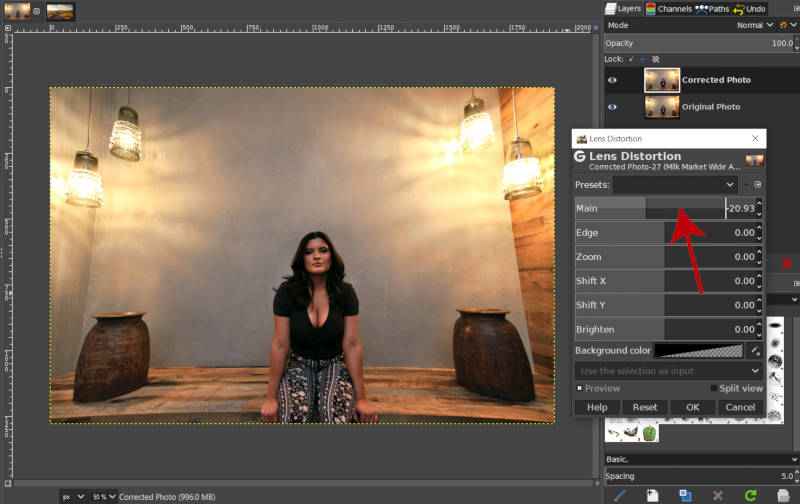Viewport: 800px width, 504px height.
Task: Click the Zoom value stepper arrows
Action: click(759, 257)
